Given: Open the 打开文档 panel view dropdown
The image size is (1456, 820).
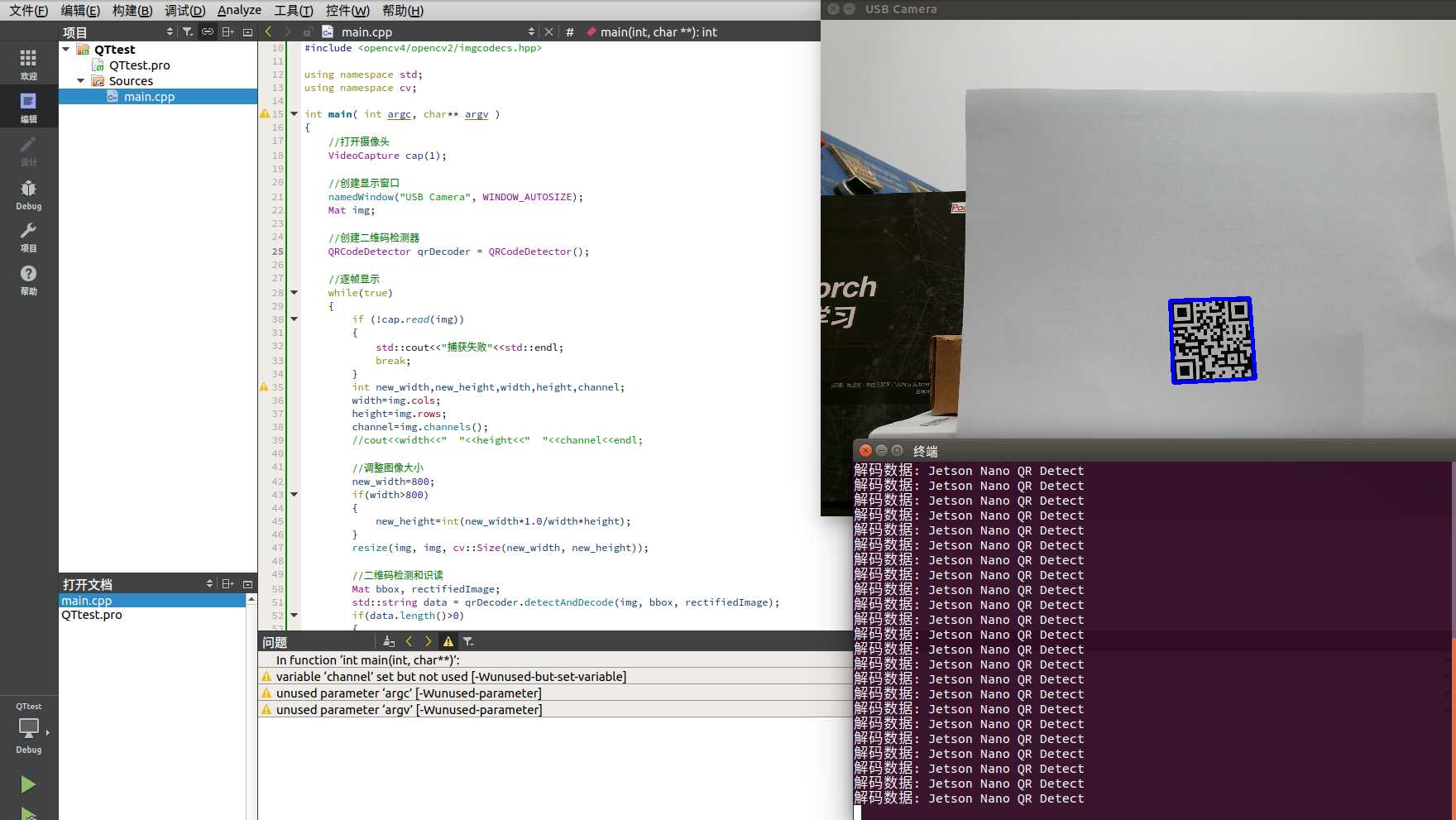Looking at the screenshot, I should tap(209, 583).
